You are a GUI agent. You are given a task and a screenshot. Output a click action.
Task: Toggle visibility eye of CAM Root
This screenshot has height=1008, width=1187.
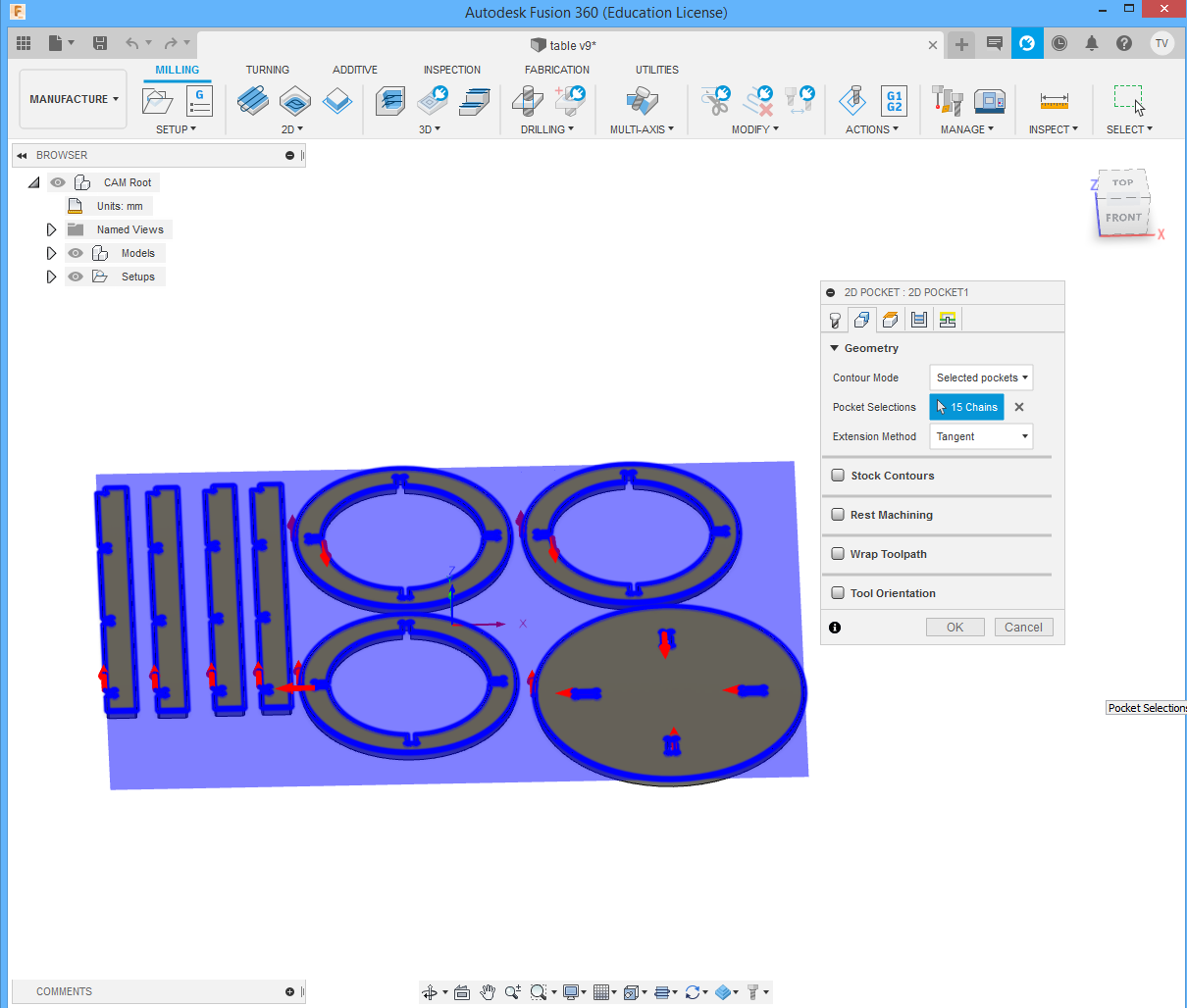tap(58, 182)
